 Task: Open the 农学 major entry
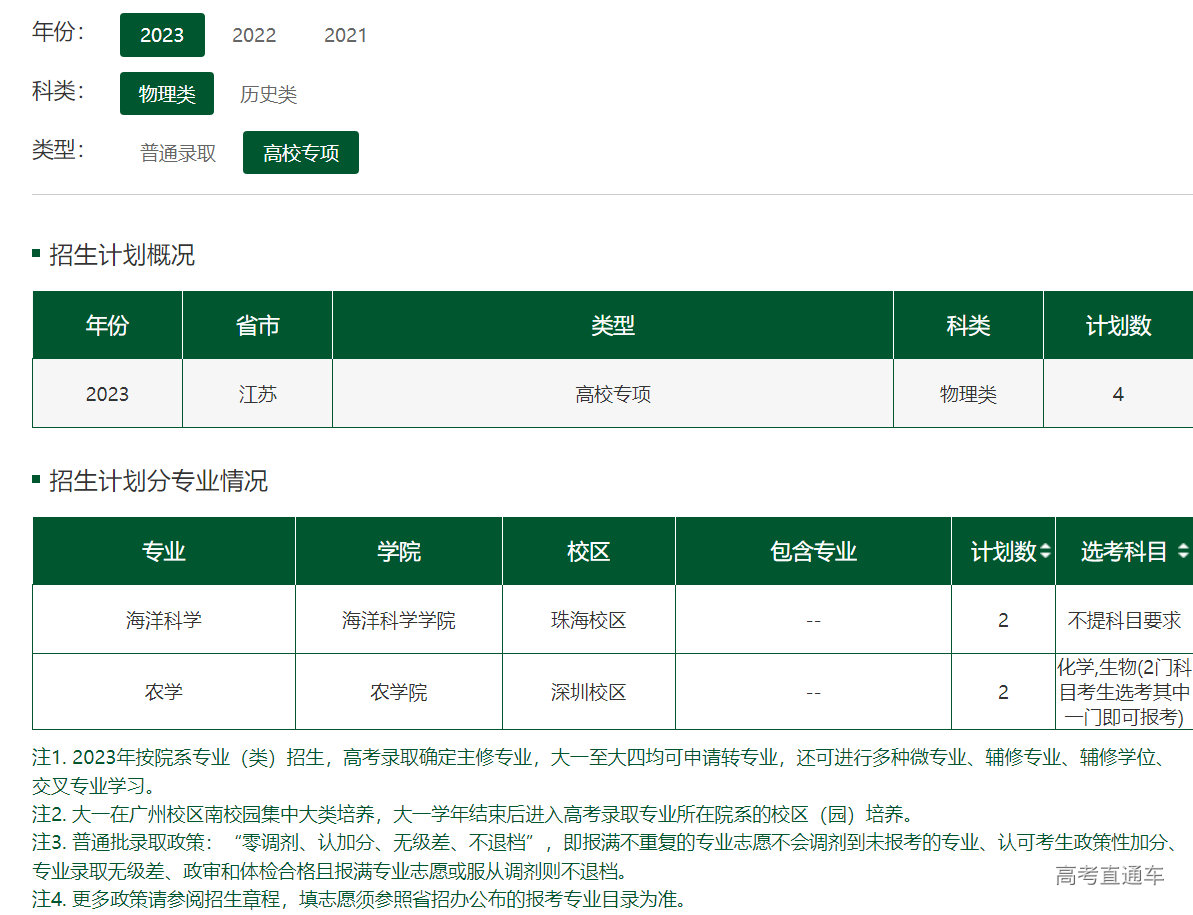click(164, 692)
